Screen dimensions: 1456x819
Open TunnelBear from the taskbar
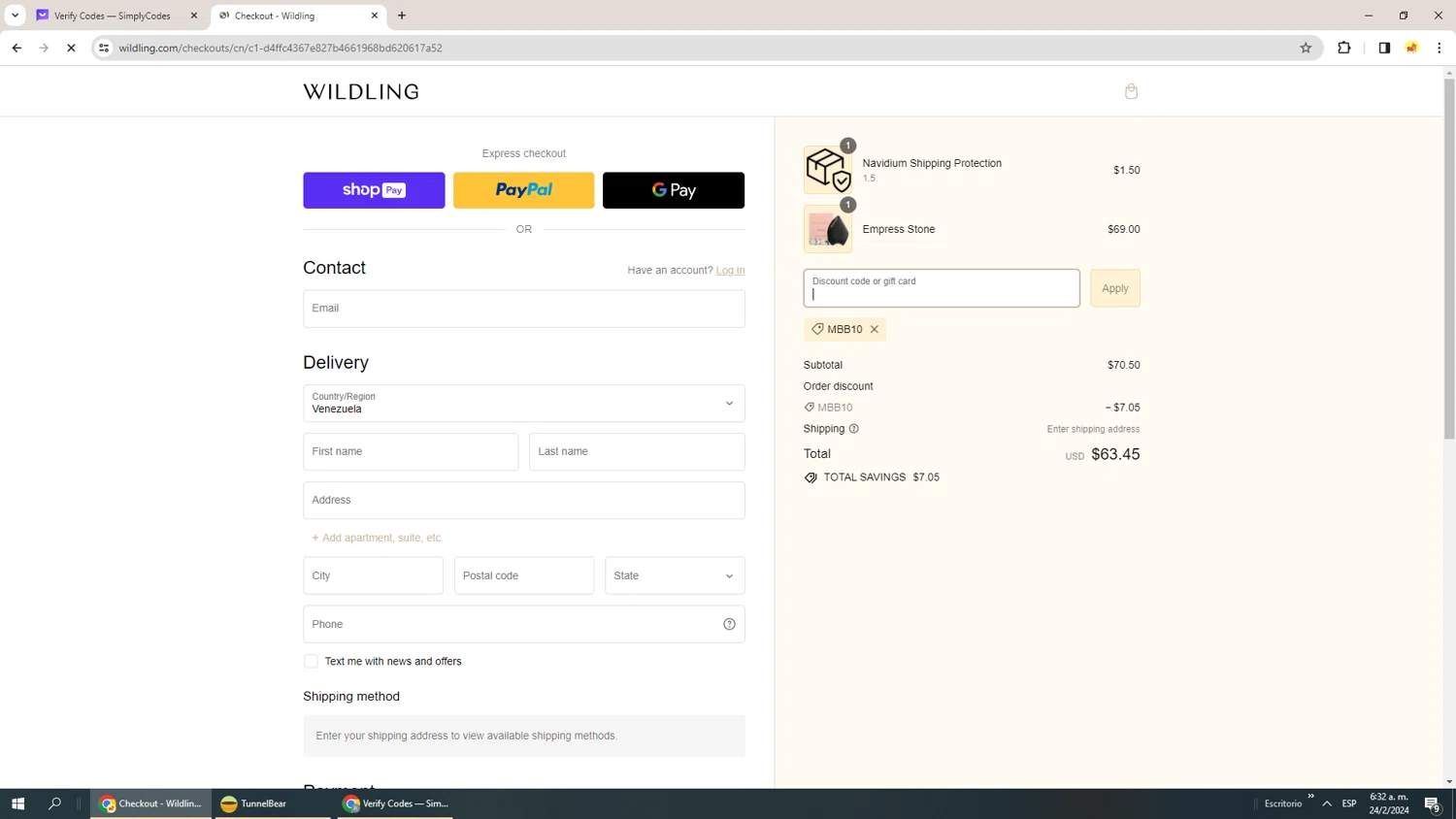[x=272, y=803]
